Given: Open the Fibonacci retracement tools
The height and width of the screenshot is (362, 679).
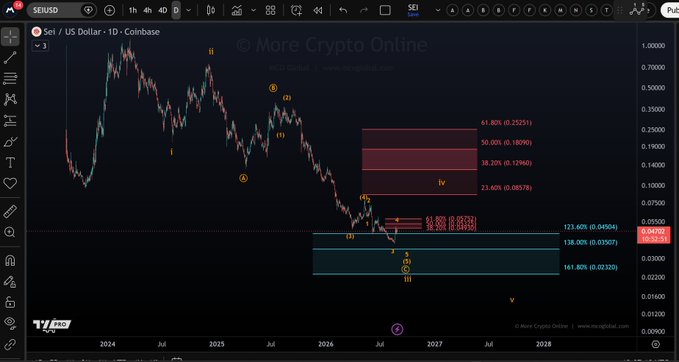Looking at the screenshot, I should 10,78.
